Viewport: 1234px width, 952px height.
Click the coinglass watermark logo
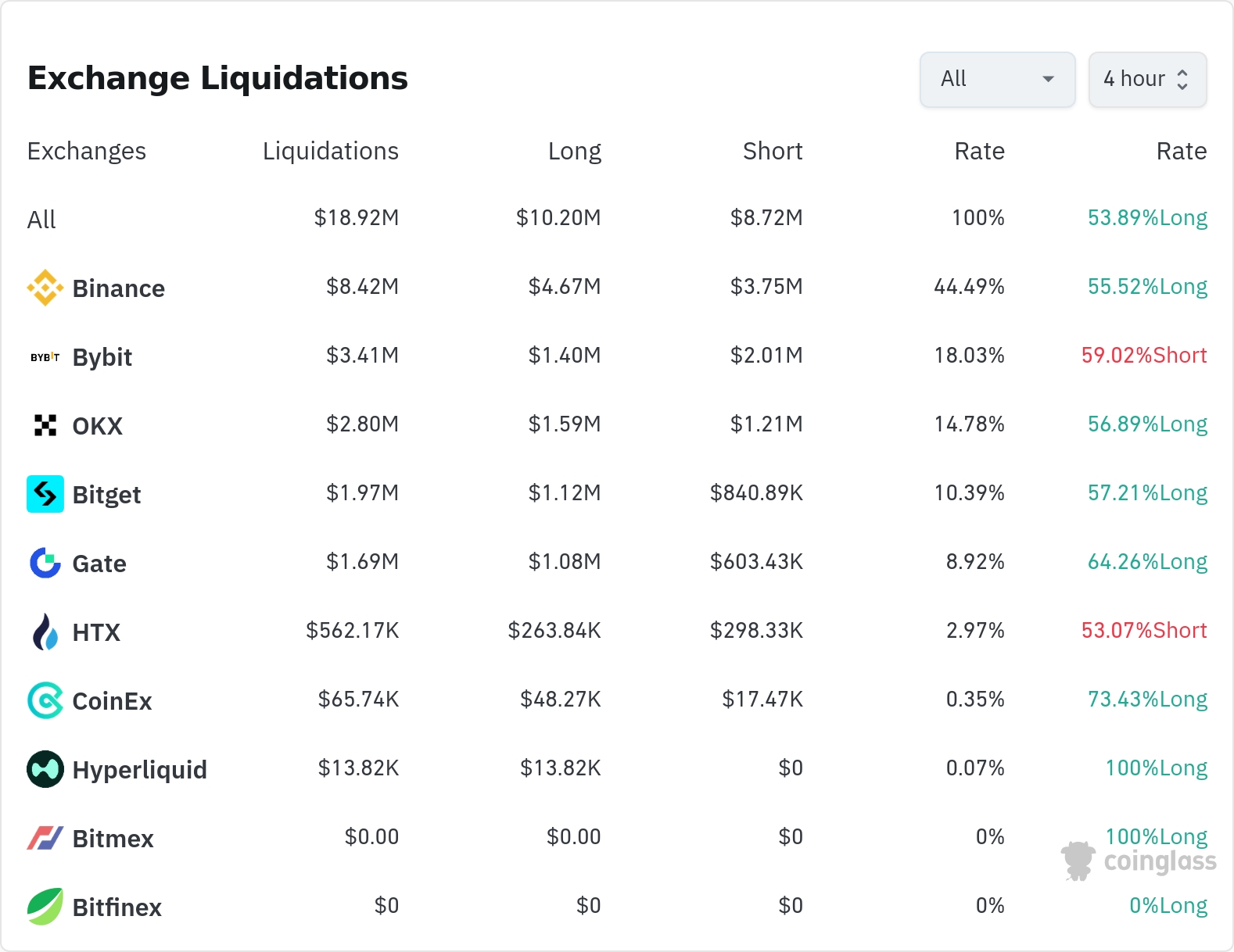click(1139, 861)
